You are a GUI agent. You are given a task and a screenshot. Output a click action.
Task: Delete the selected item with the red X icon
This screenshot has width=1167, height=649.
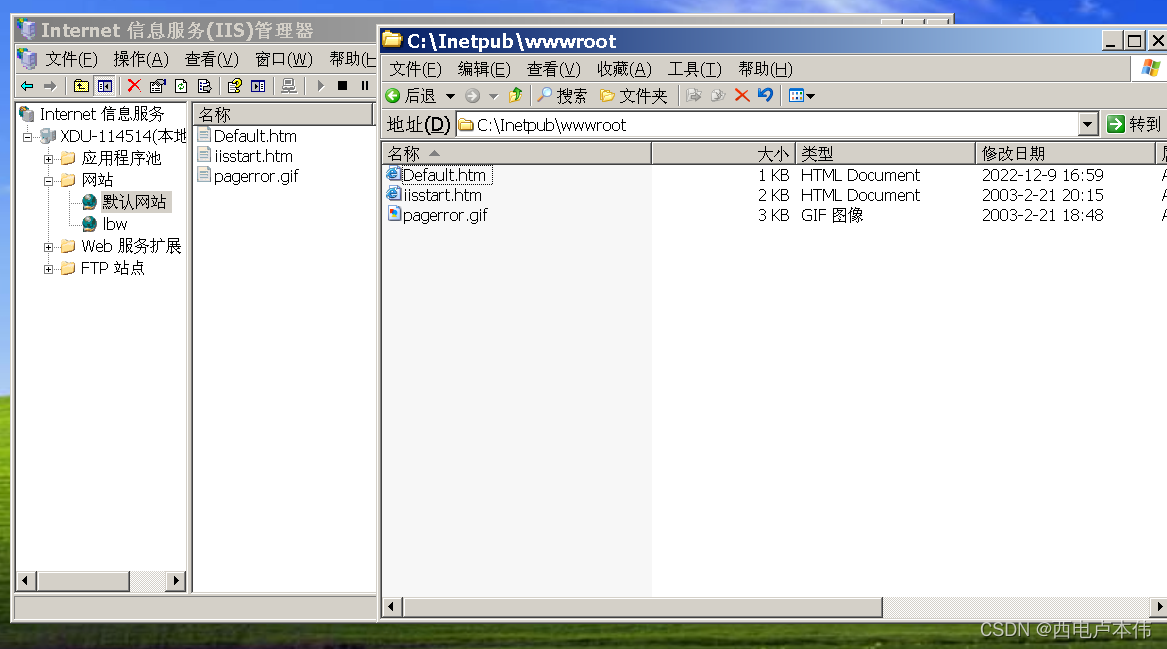tap(134, 85)
